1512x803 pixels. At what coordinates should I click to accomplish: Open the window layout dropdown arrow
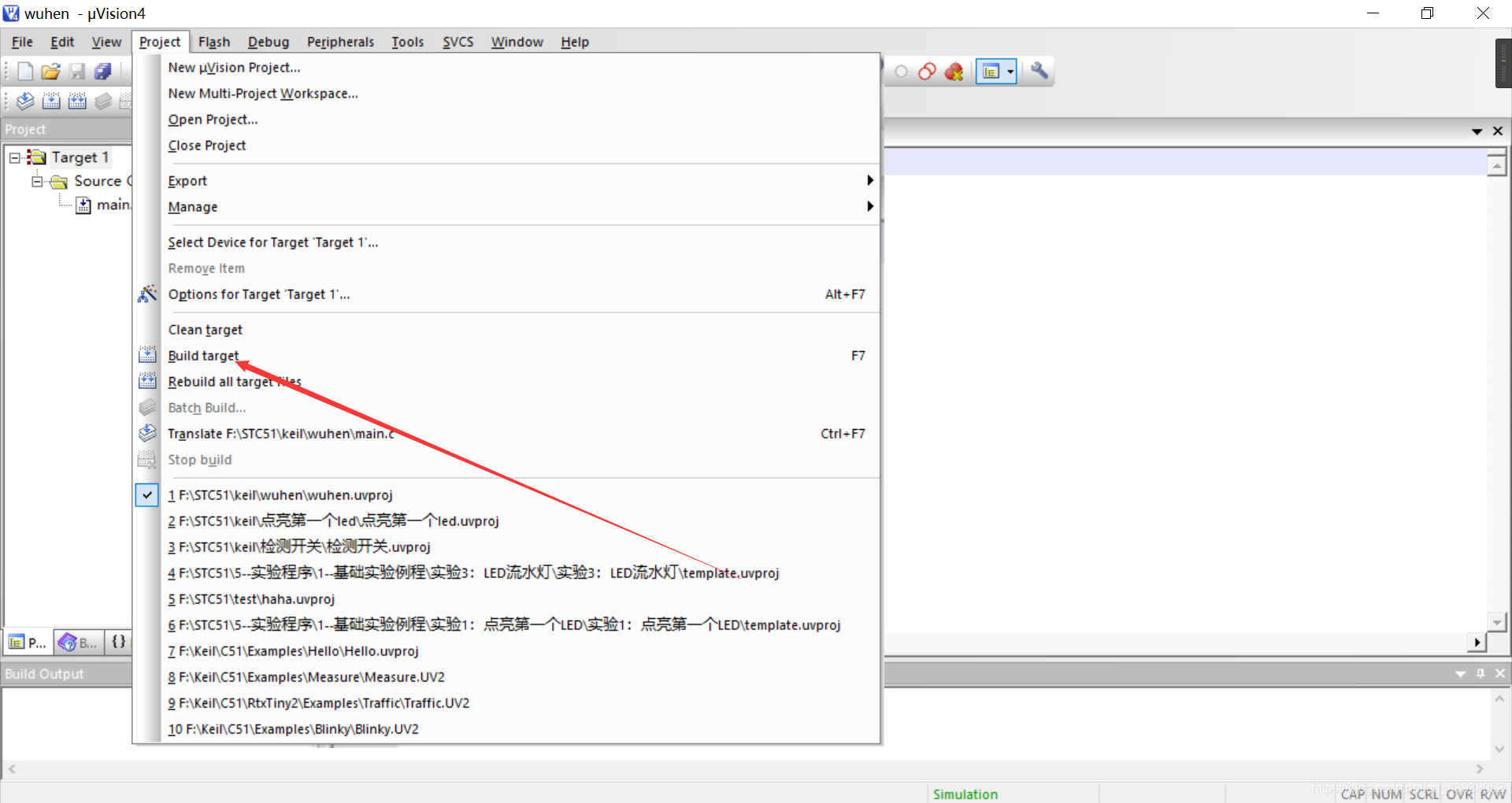click(x=1010, y=72)
